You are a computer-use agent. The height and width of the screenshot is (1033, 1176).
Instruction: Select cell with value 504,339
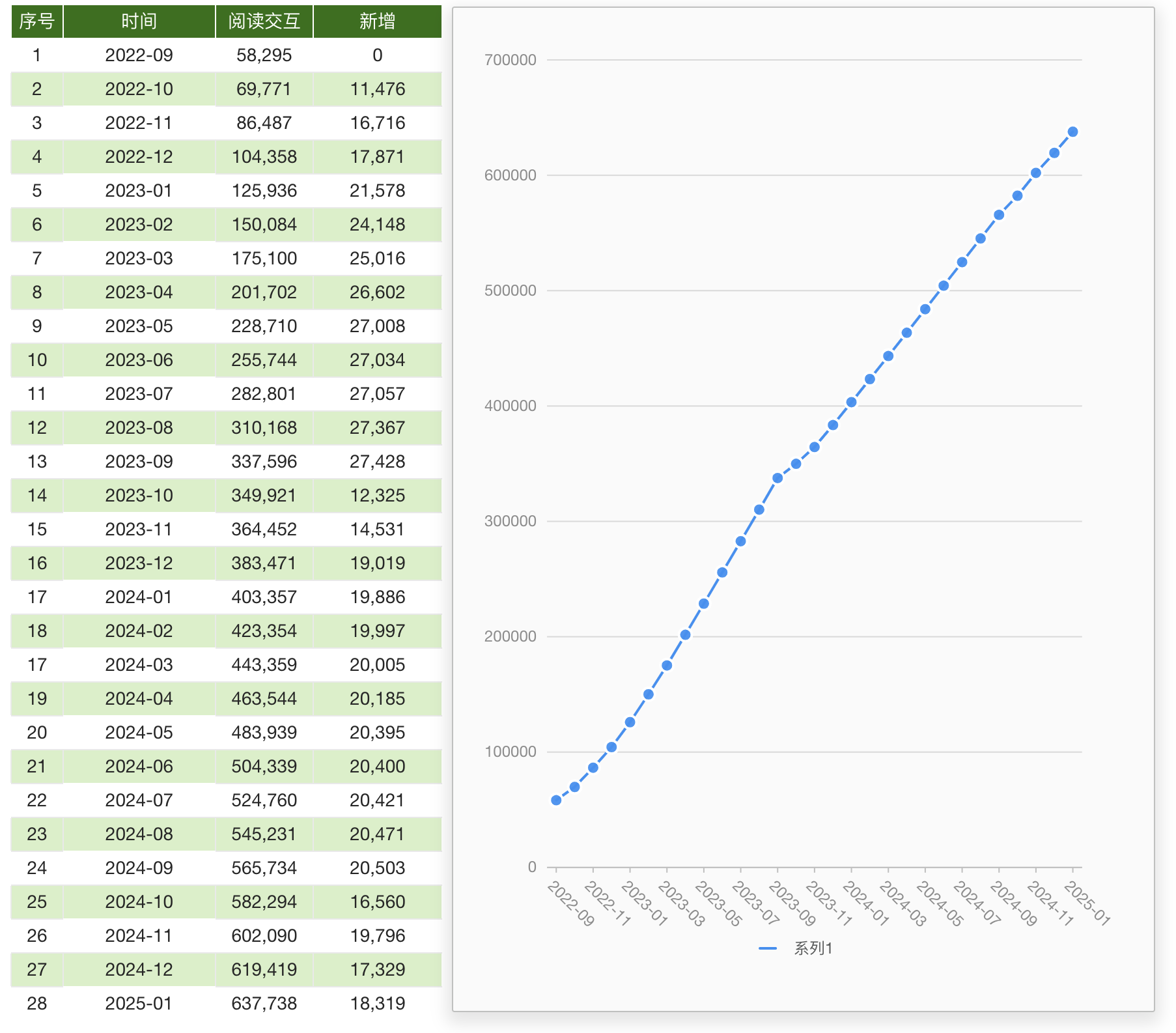264,767
